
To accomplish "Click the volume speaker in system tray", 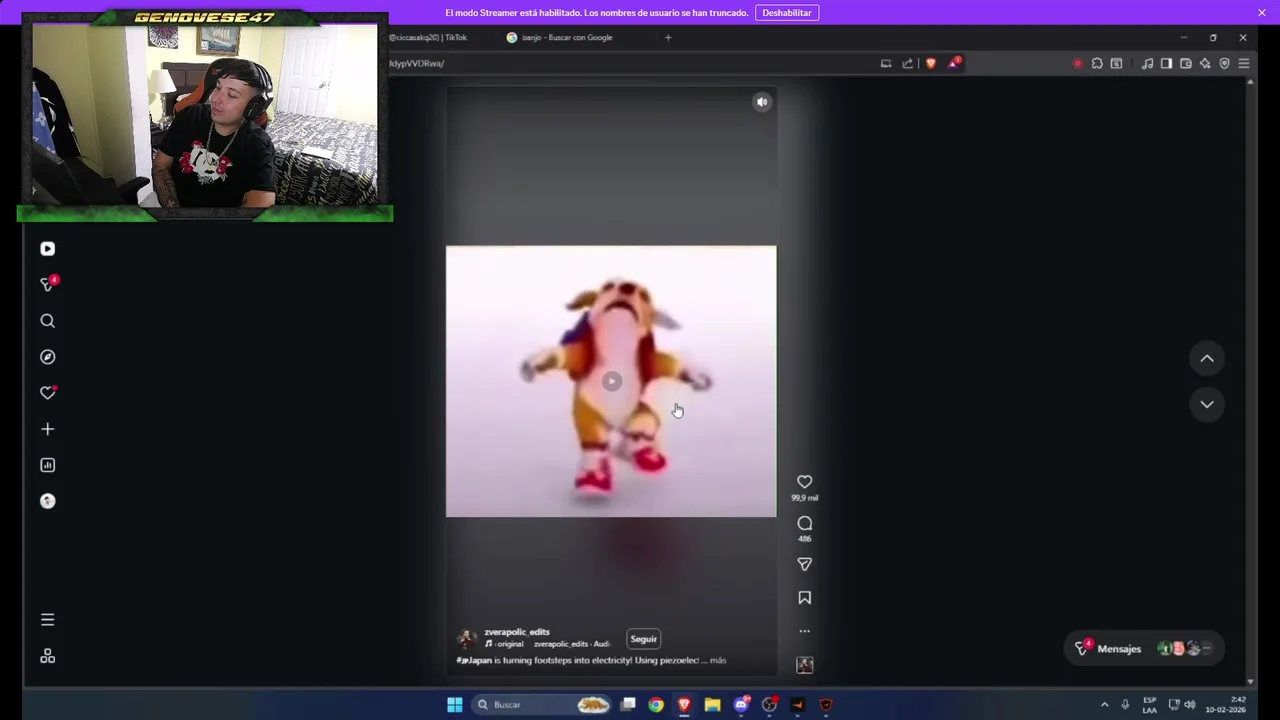I will [x=1189, y=705].
